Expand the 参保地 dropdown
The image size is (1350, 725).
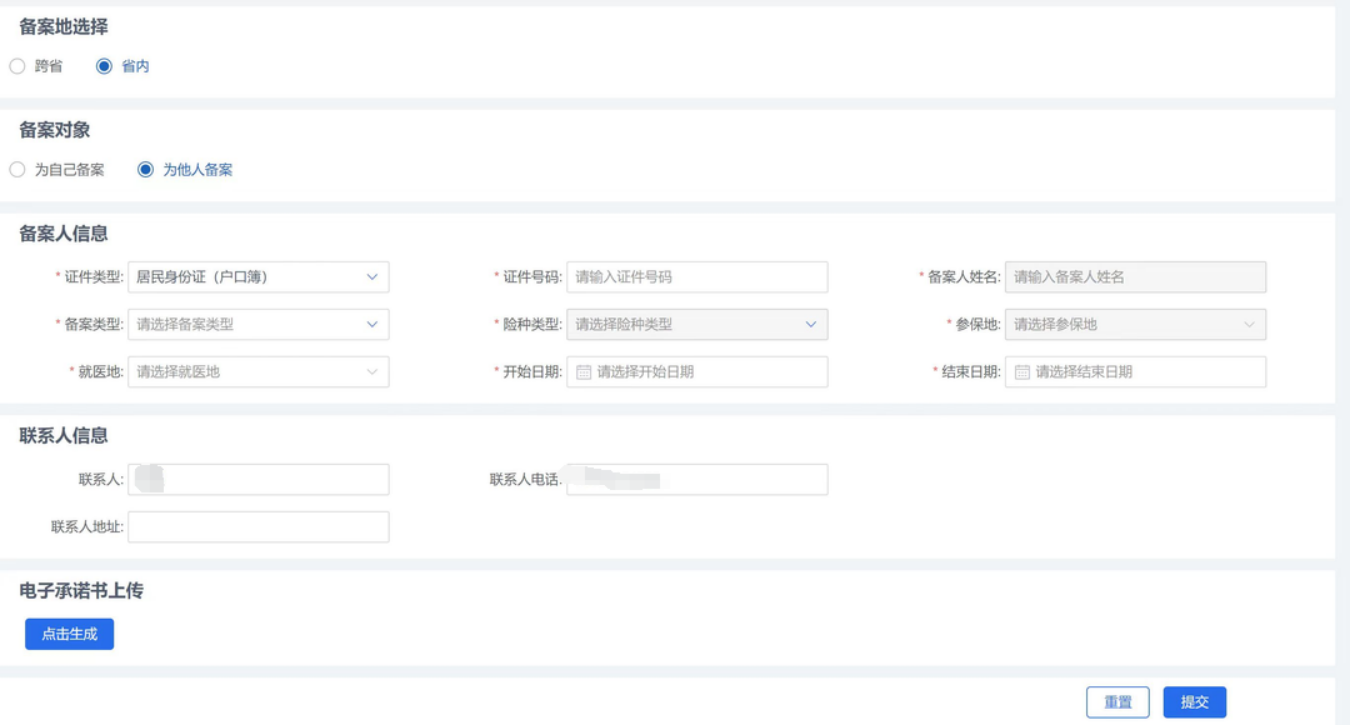(x=1135, y=324)
